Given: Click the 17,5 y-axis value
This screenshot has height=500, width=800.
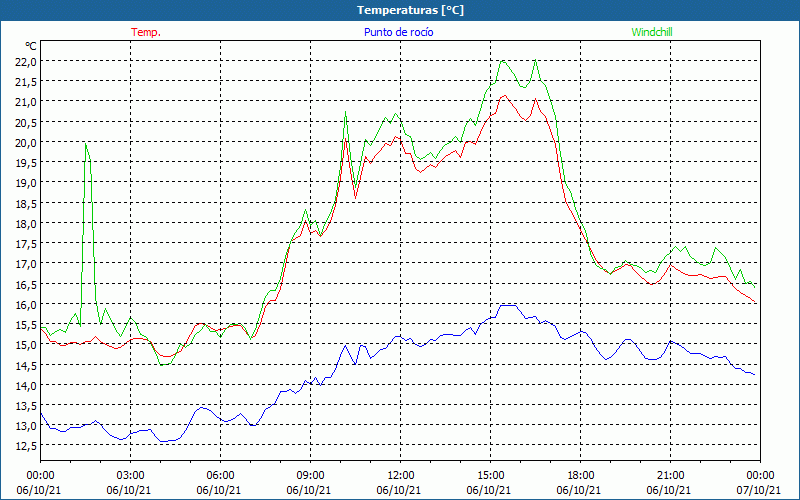Looking at the screenshot, I should point(26,243).
